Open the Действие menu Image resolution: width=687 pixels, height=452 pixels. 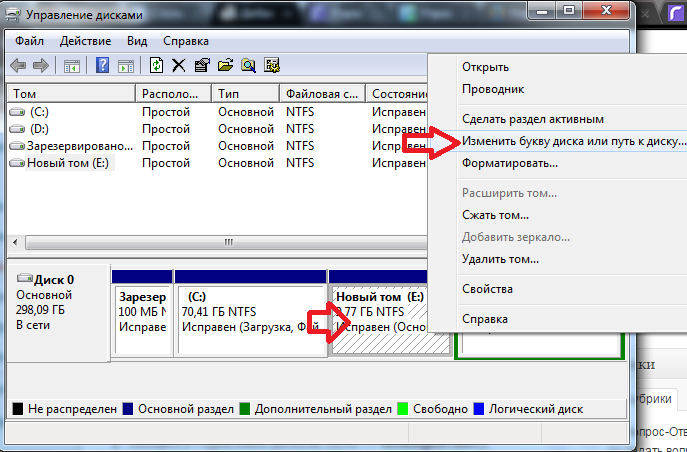pyautogui.click(x=85, y=41)
